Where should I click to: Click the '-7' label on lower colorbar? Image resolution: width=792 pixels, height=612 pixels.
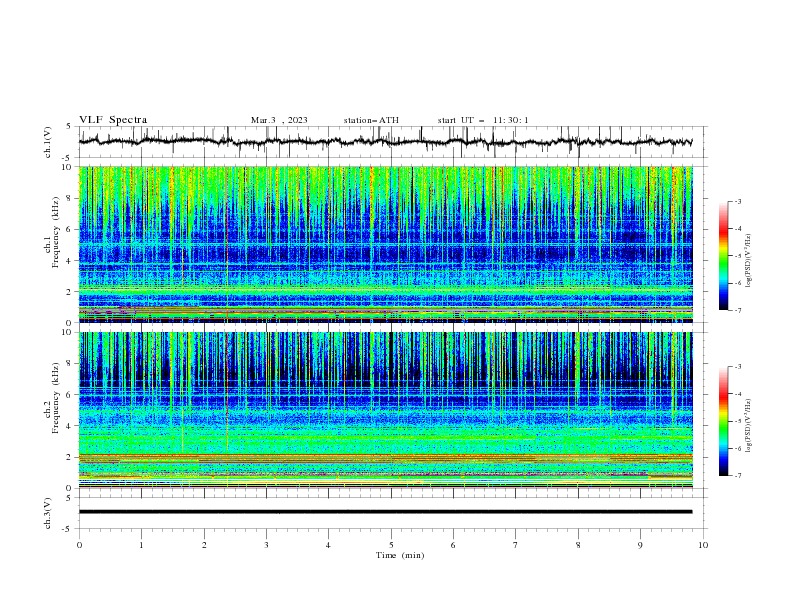(737, 476)
